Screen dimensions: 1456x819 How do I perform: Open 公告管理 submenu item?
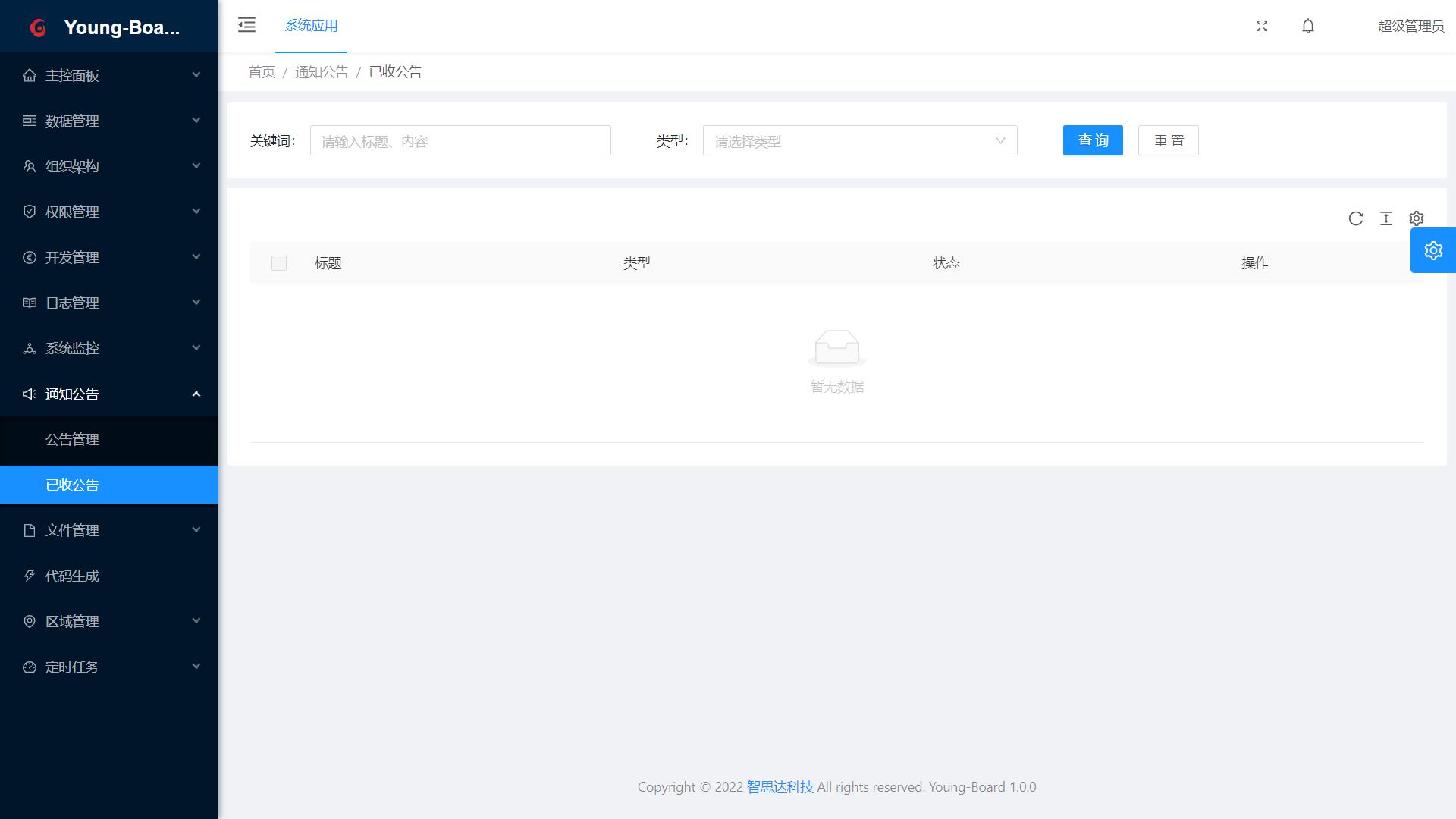pos(72,439)
